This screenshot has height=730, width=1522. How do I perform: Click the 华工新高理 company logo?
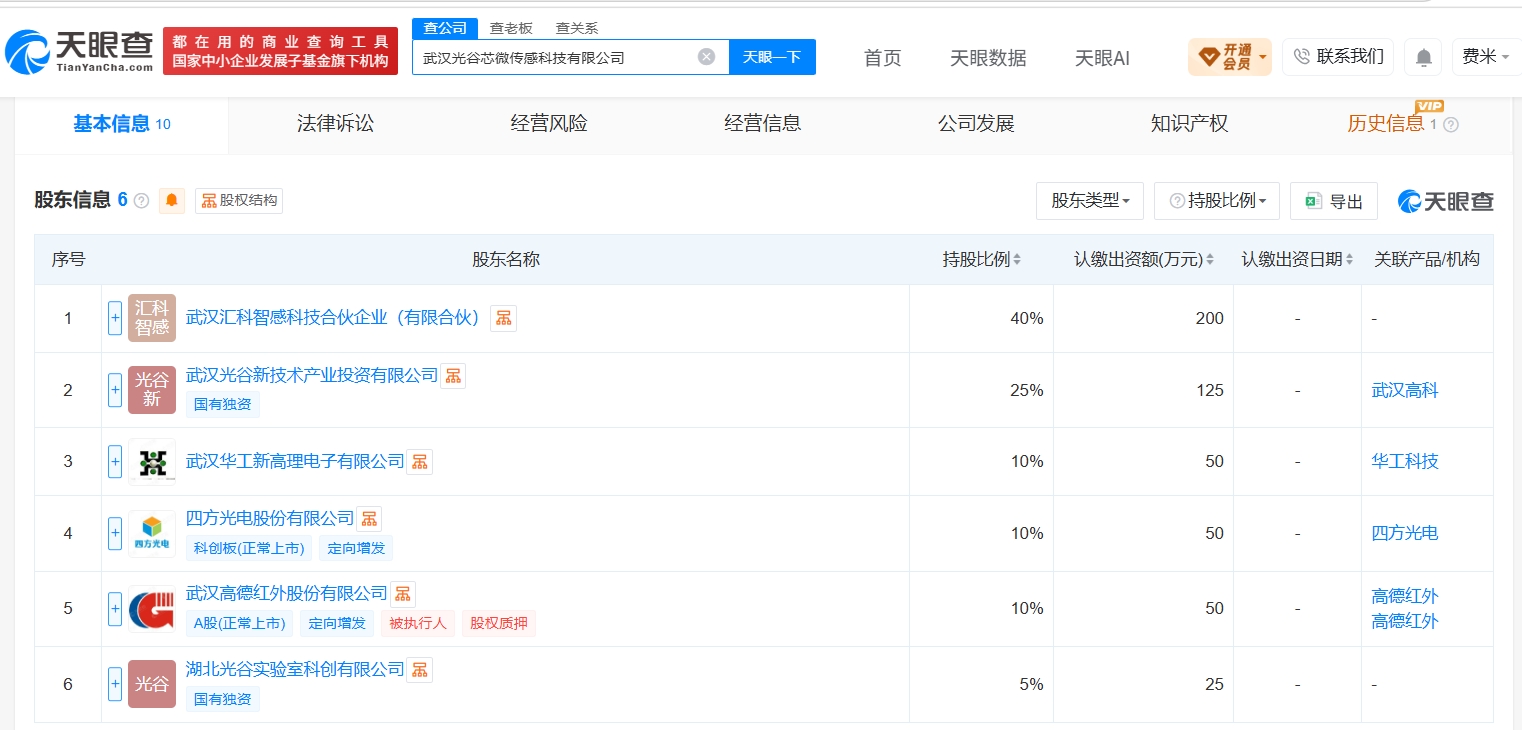point(152,462)
